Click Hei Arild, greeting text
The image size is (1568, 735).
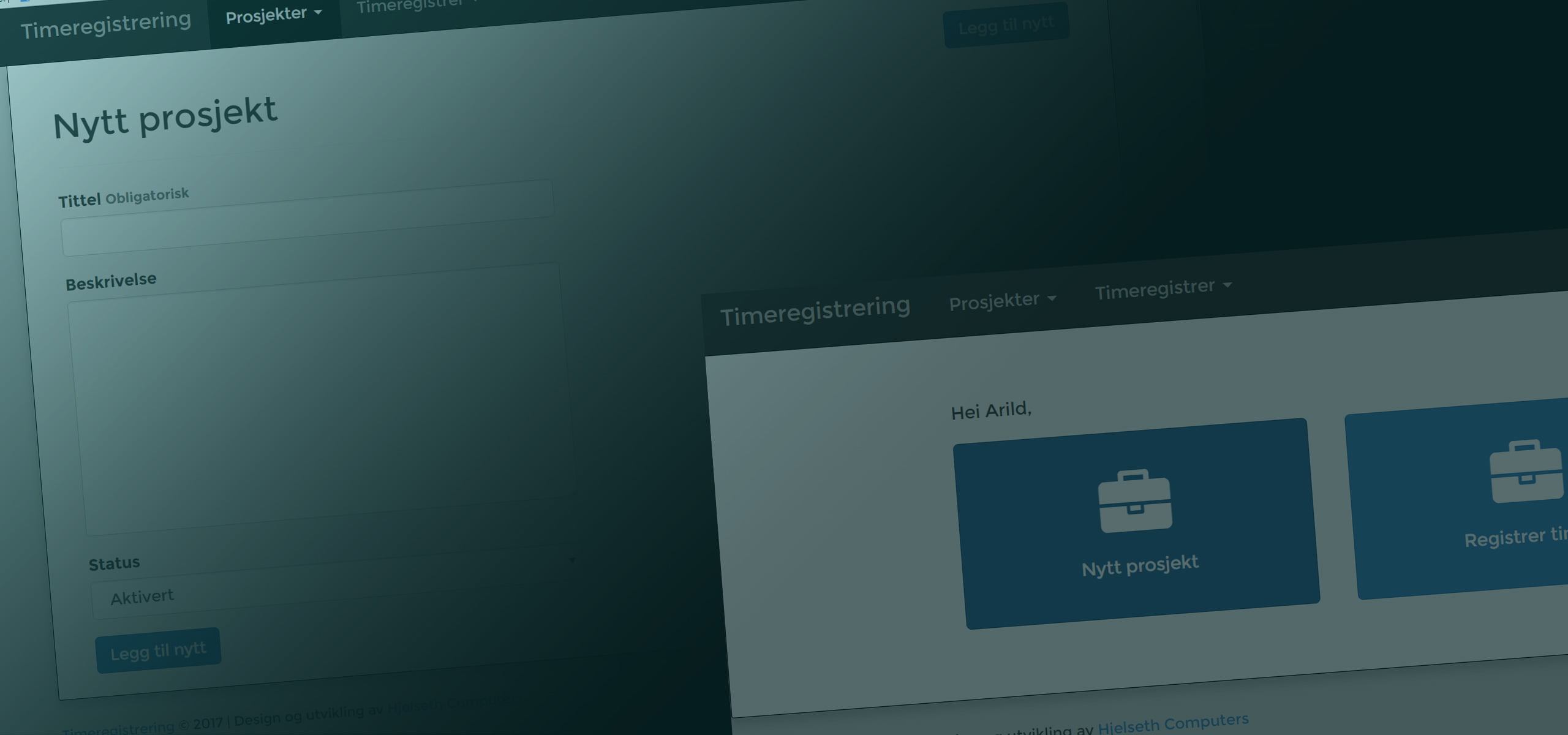(991, 410)
